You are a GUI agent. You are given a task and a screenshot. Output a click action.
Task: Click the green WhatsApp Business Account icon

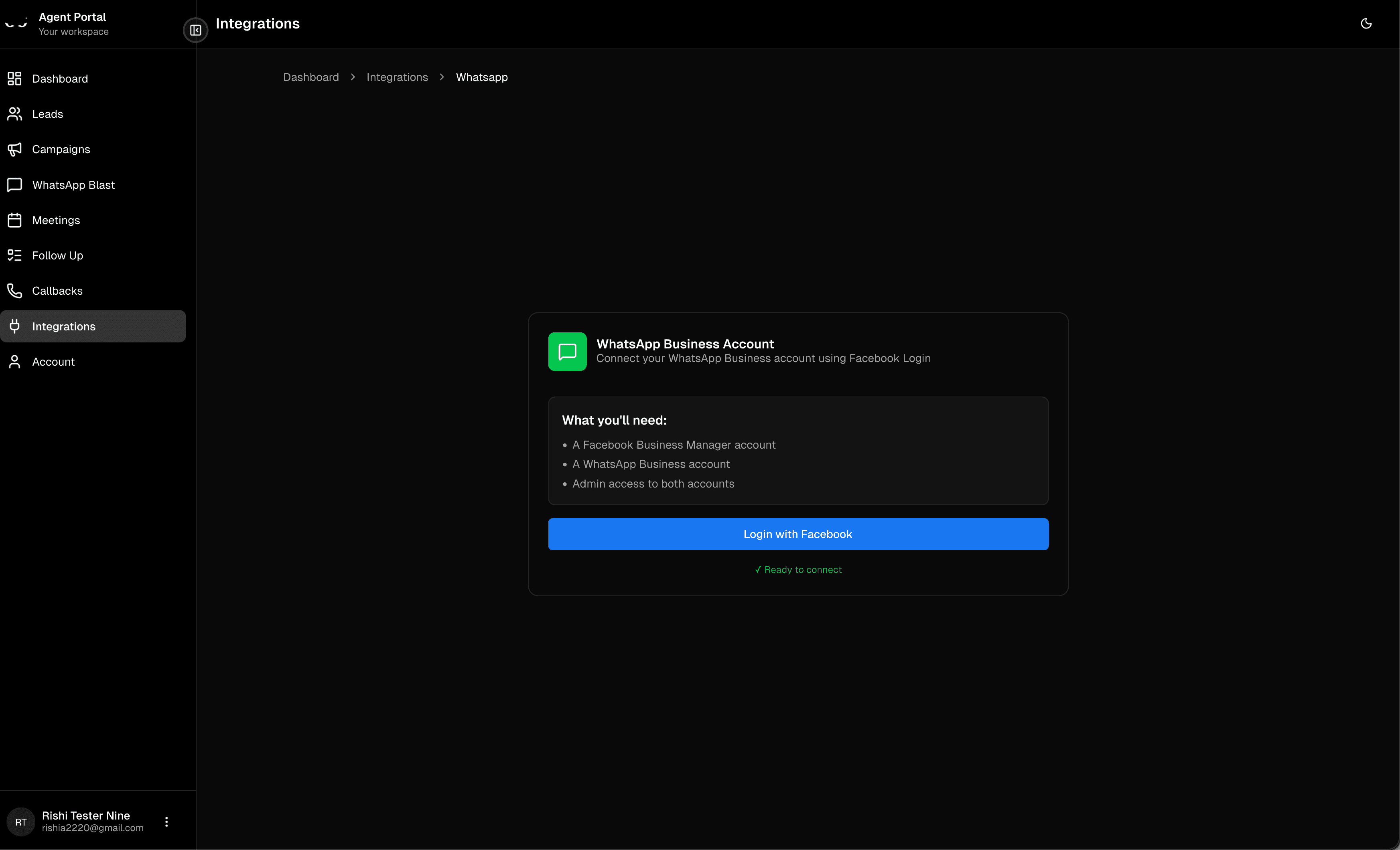567,352
